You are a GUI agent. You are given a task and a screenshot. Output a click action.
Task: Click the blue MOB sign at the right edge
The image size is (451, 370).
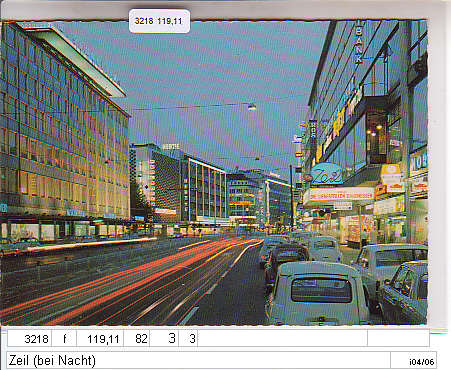[x=419, y=162]
